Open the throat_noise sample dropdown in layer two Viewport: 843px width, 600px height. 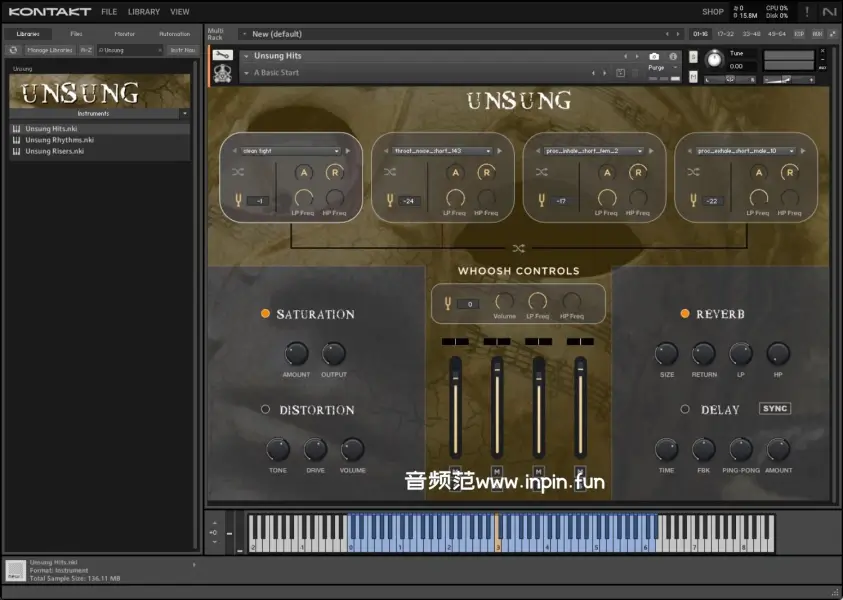441,151
